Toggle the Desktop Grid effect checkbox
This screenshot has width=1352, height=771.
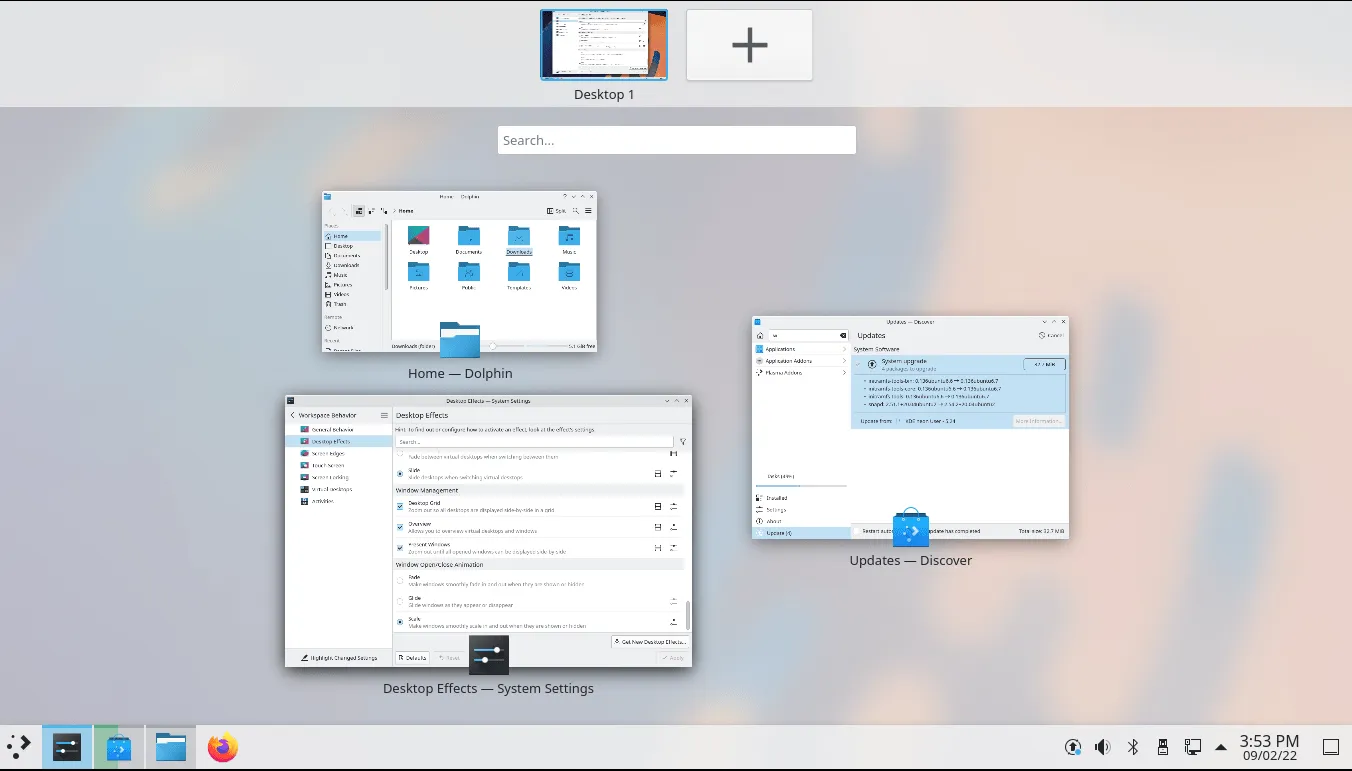tap(400, 506)
